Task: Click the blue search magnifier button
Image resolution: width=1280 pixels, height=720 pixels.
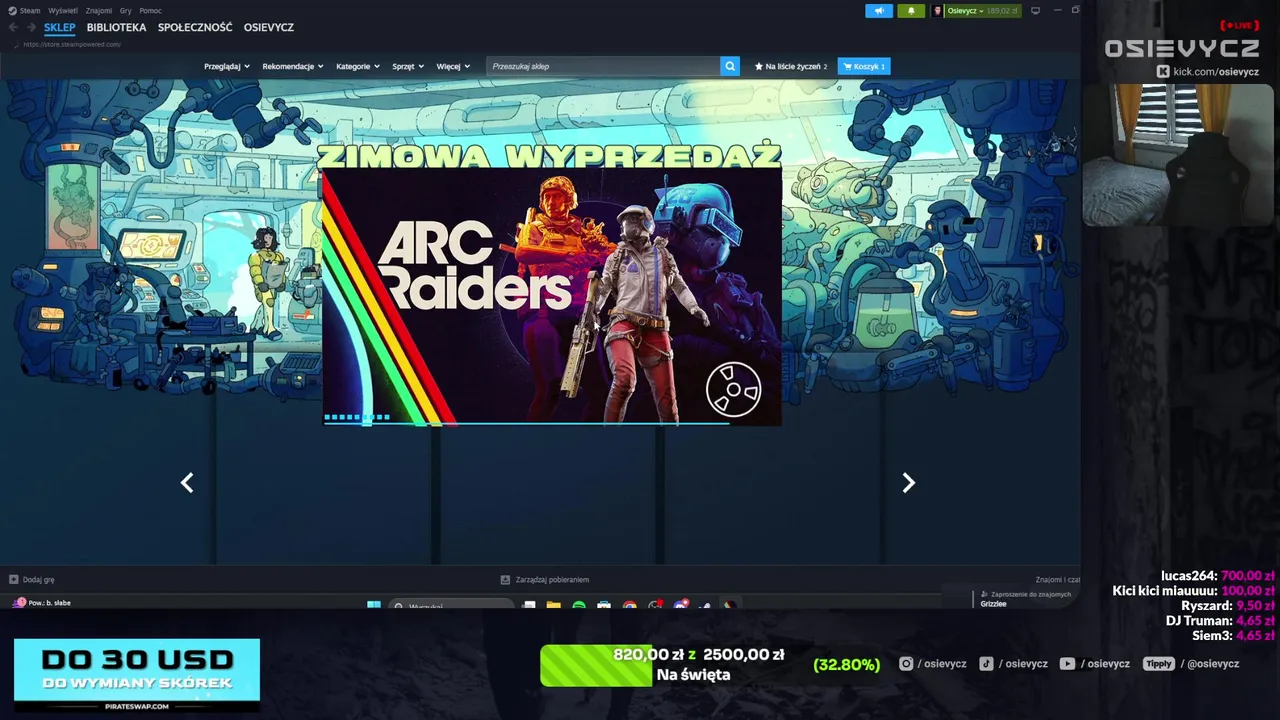Action: [x=730, y=66]
